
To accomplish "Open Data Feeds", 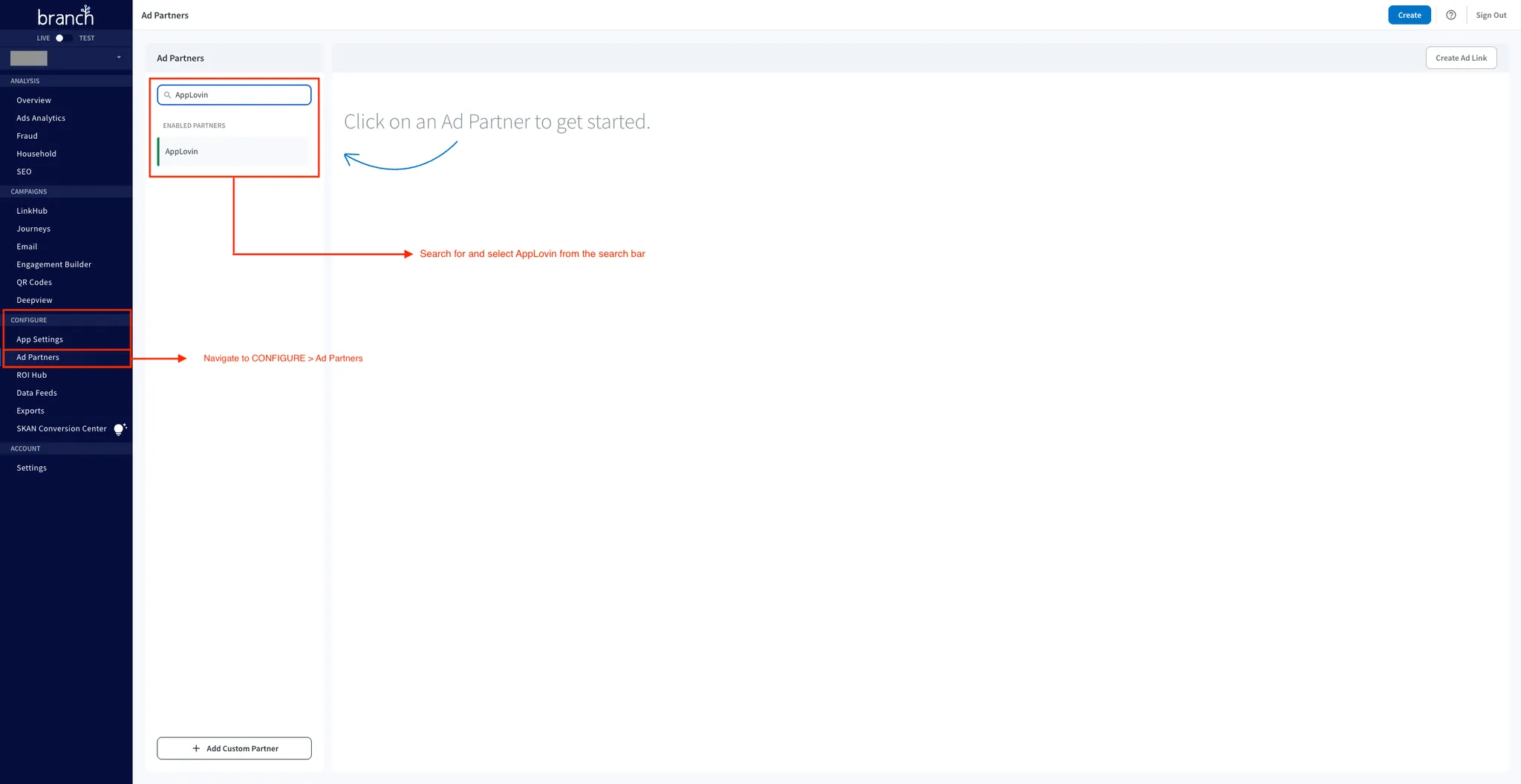I will point(36,393).
